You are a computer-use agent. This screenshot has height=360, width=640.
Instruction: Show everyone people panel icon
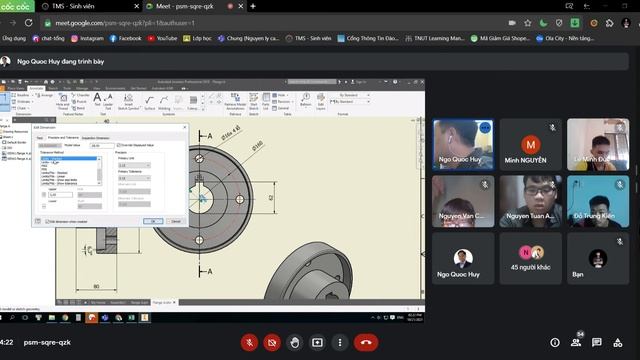[x=576, y=342]
